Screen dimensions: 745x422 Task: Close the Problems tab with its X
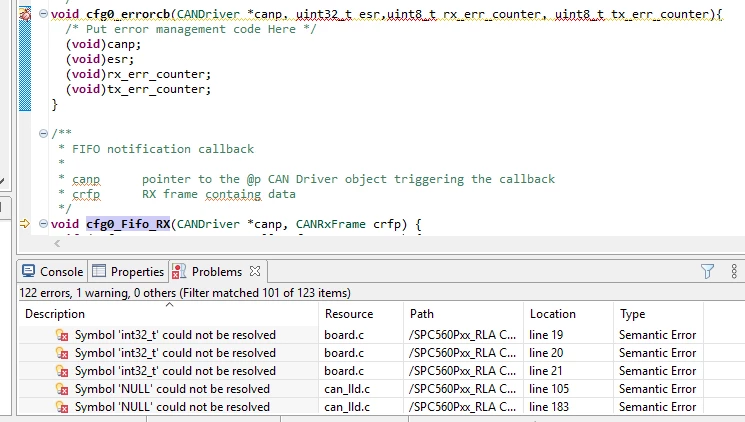255,271
